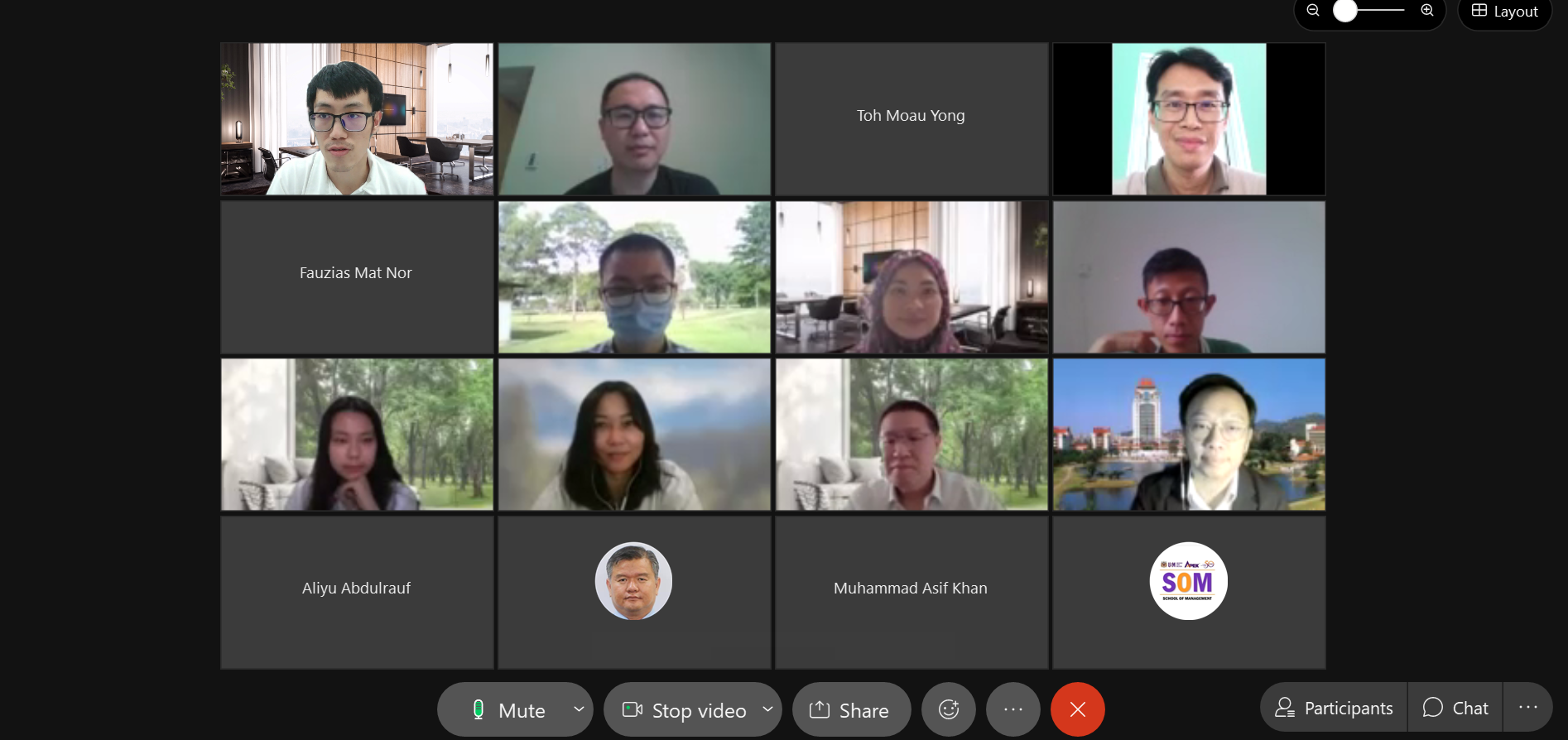Open the panel options ellipsis next to Chat
Screen dimensions: 1568x740
(1528, 707)
